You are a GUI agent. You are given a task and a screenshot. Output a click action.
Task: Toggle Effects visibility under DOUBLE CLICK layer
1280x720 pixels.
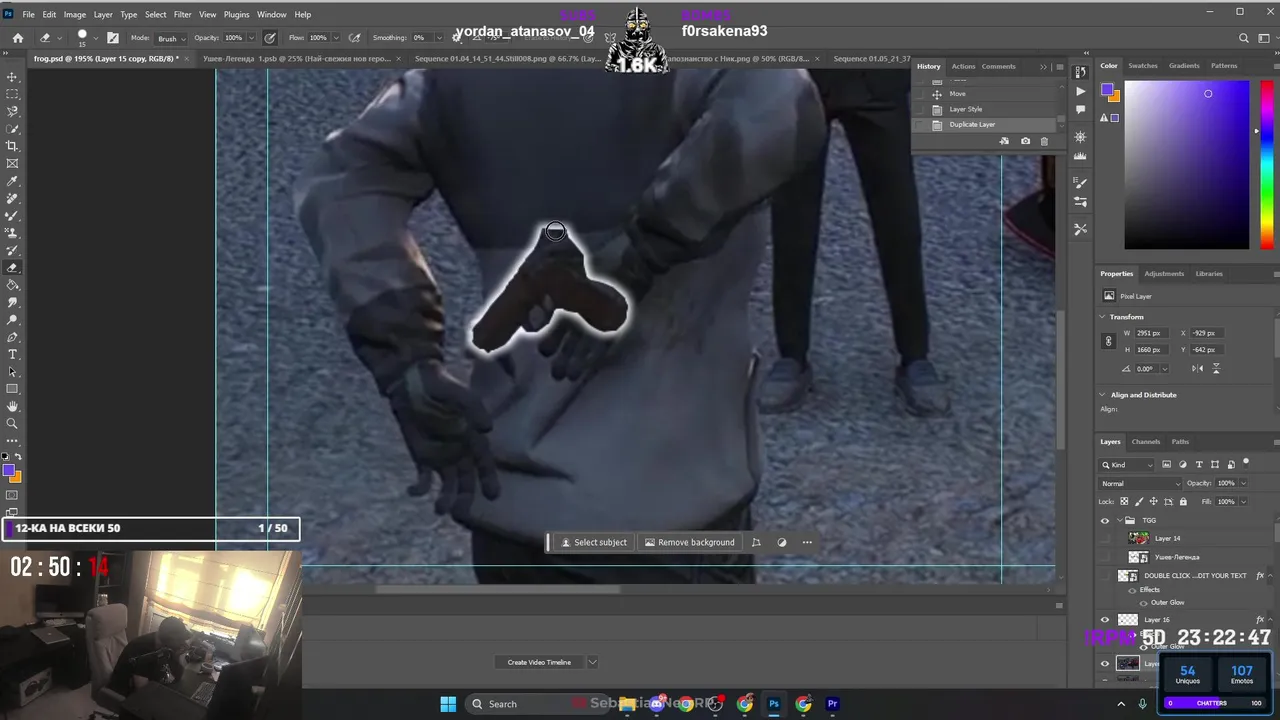(1133, 590)
